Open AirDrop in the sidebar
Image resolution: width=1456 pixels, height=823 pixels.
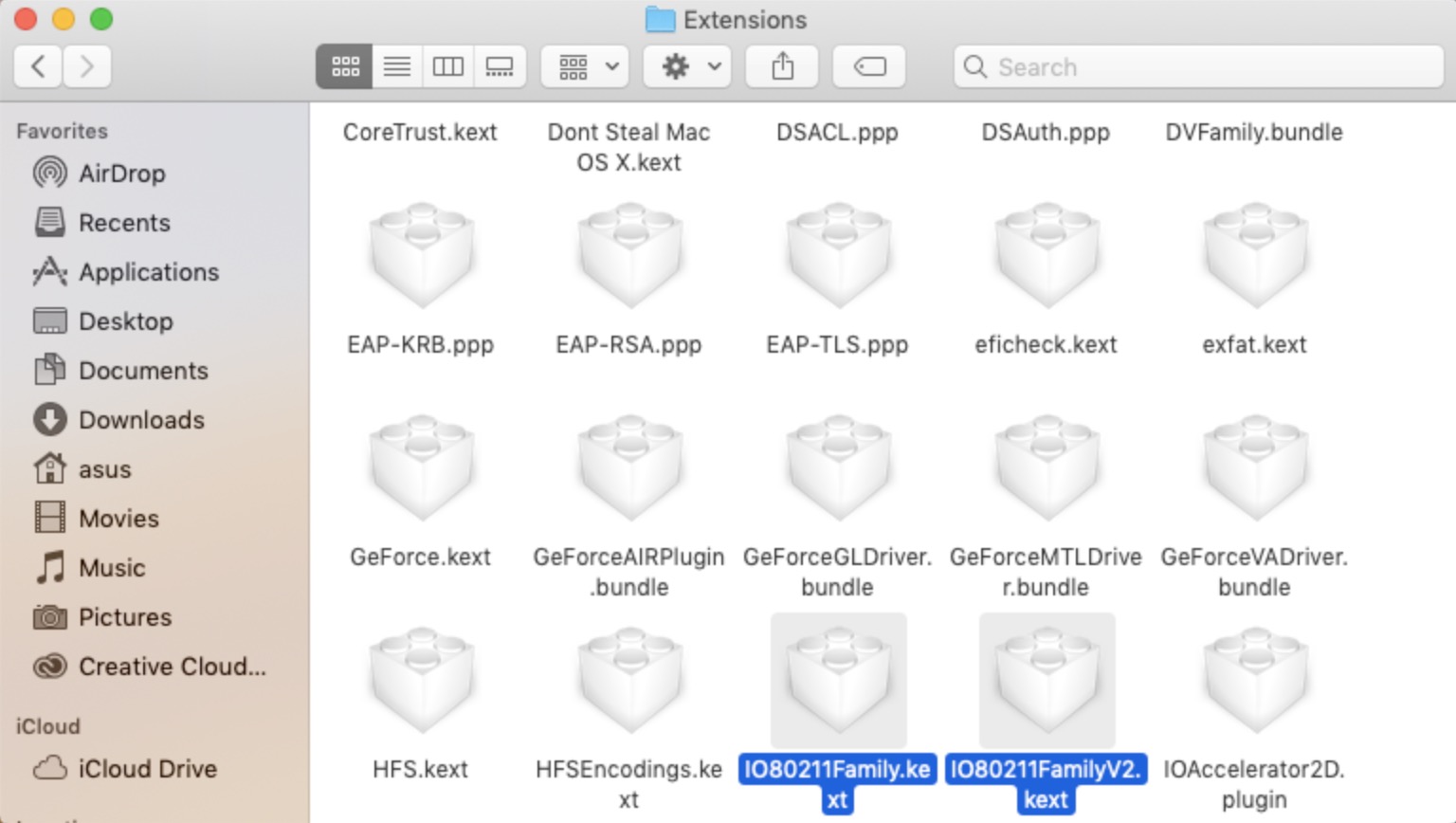click(121, 174)
